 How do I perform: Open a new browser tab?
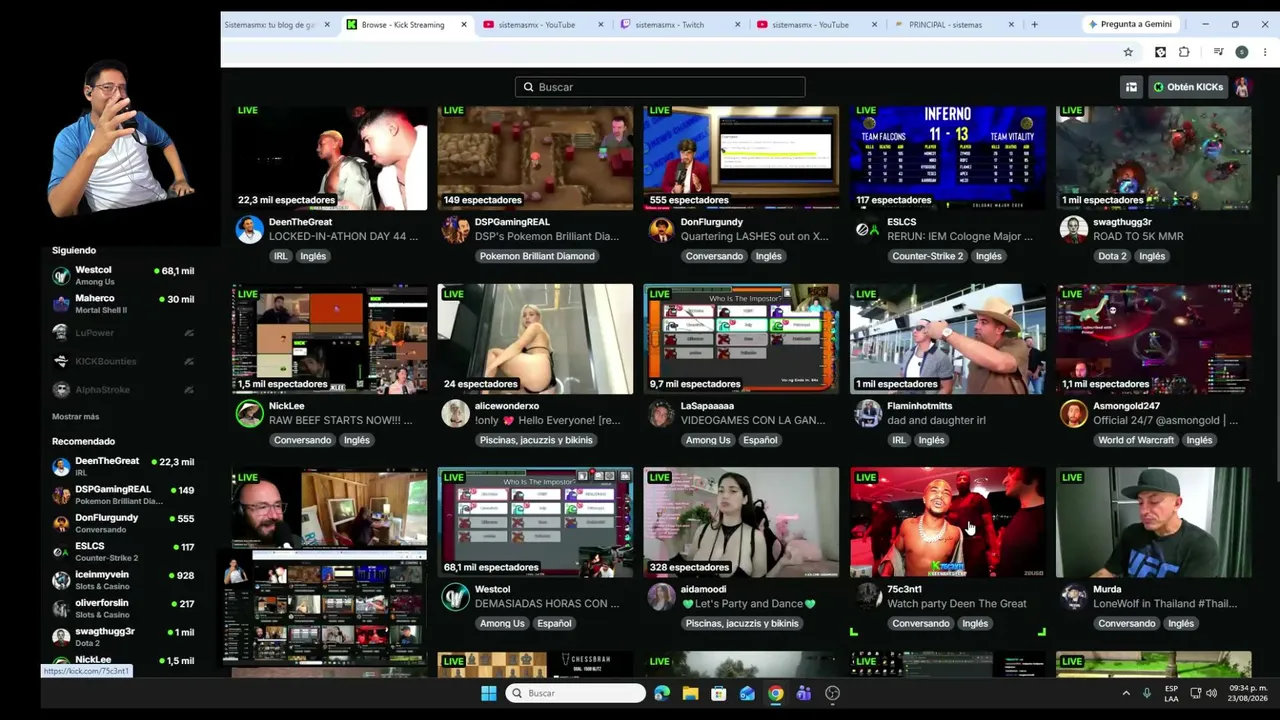pos(1034,24)
